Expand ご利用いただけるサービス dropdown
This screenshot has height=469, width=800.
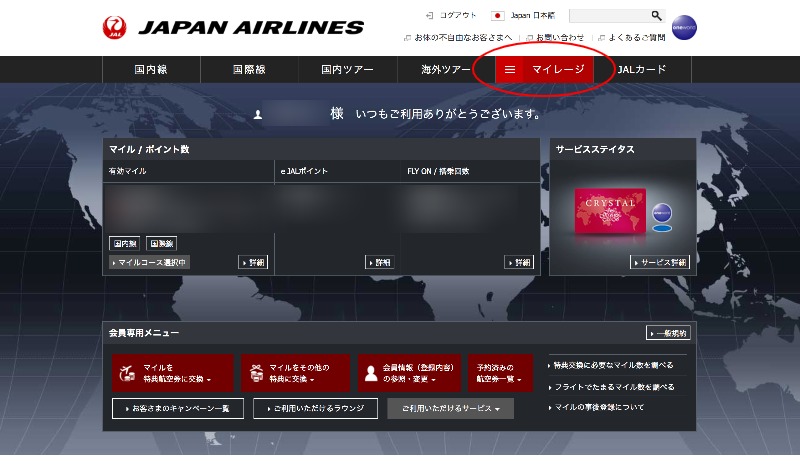coord(451,408)
